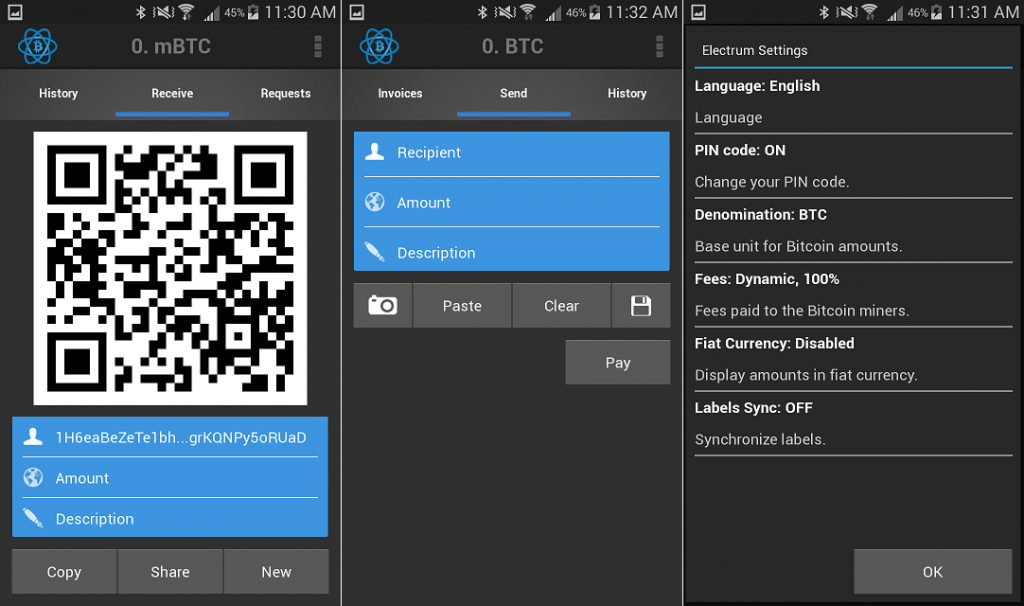This screenshot has width=1024, height=606.
Task: Open the Fees: Dynamic, 100% setting
Action: (x=854, y=295)
